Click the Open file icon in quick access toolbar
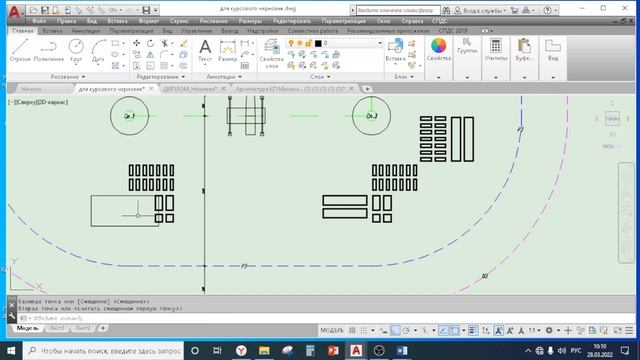Viewport: 640px width, 360px height. tap(34, 10)
